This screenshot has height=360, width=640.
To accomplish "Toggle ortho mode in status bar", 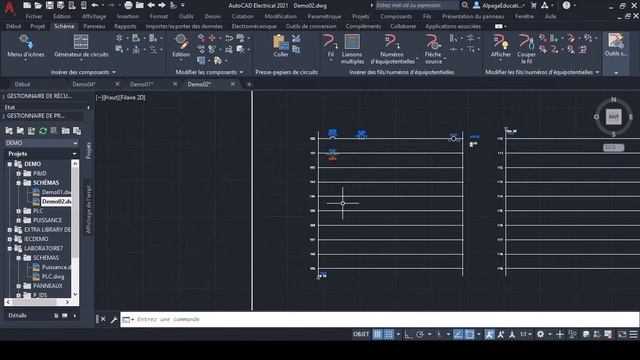I will 408,334.
